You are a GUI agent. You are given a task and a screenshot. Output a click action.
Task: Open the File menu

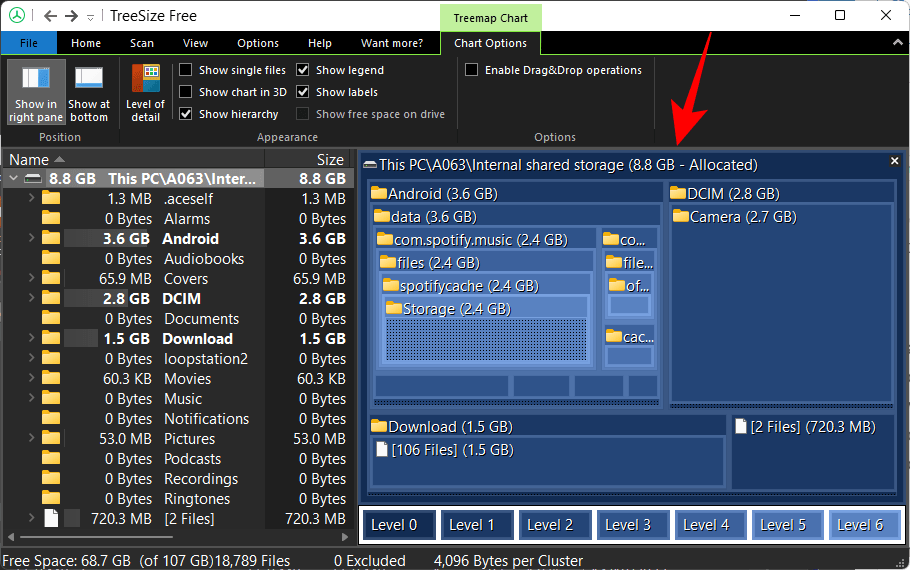[x=28, y=43]
